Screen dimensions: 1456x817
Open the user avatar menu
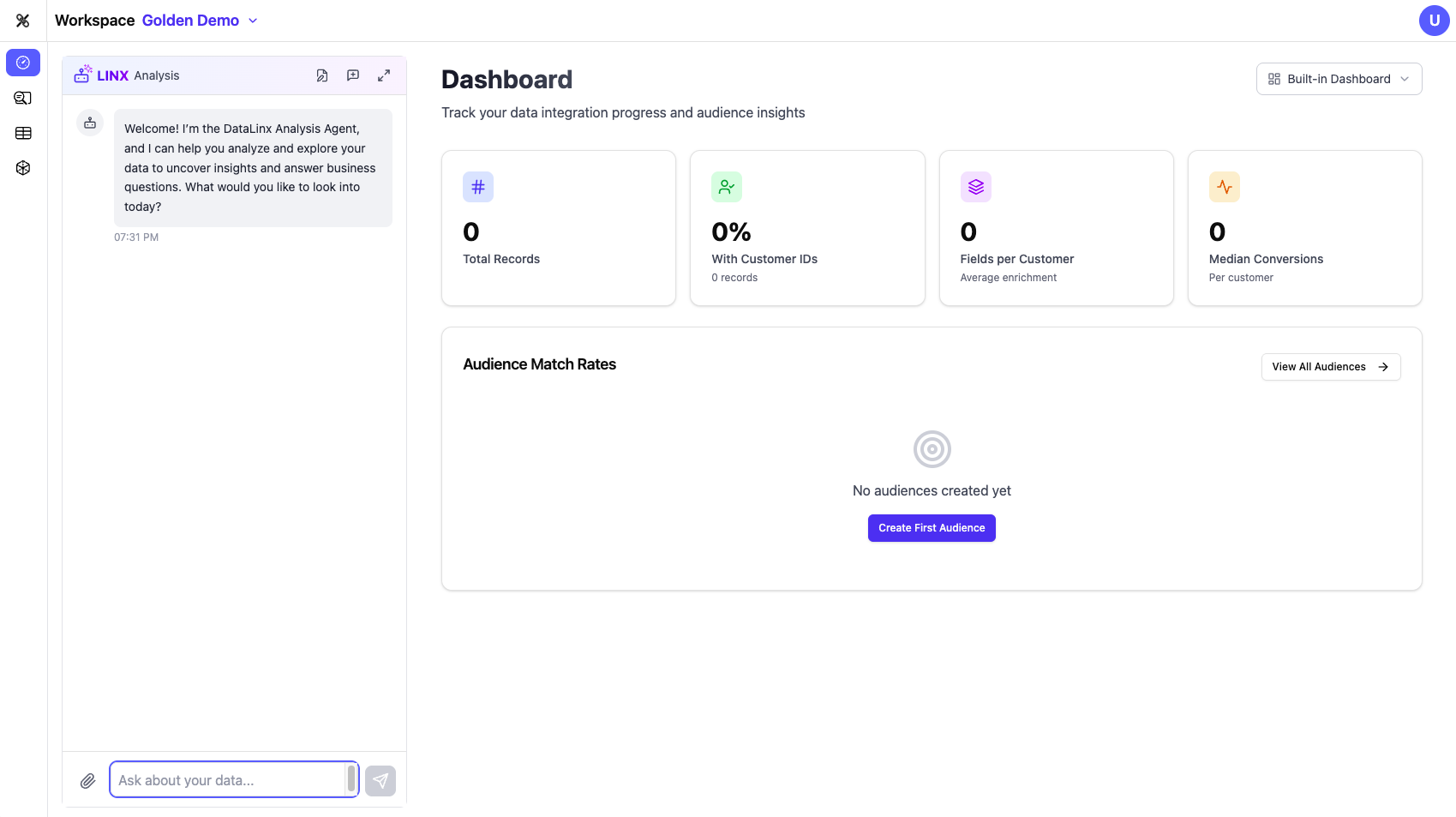coord(1434,20)
